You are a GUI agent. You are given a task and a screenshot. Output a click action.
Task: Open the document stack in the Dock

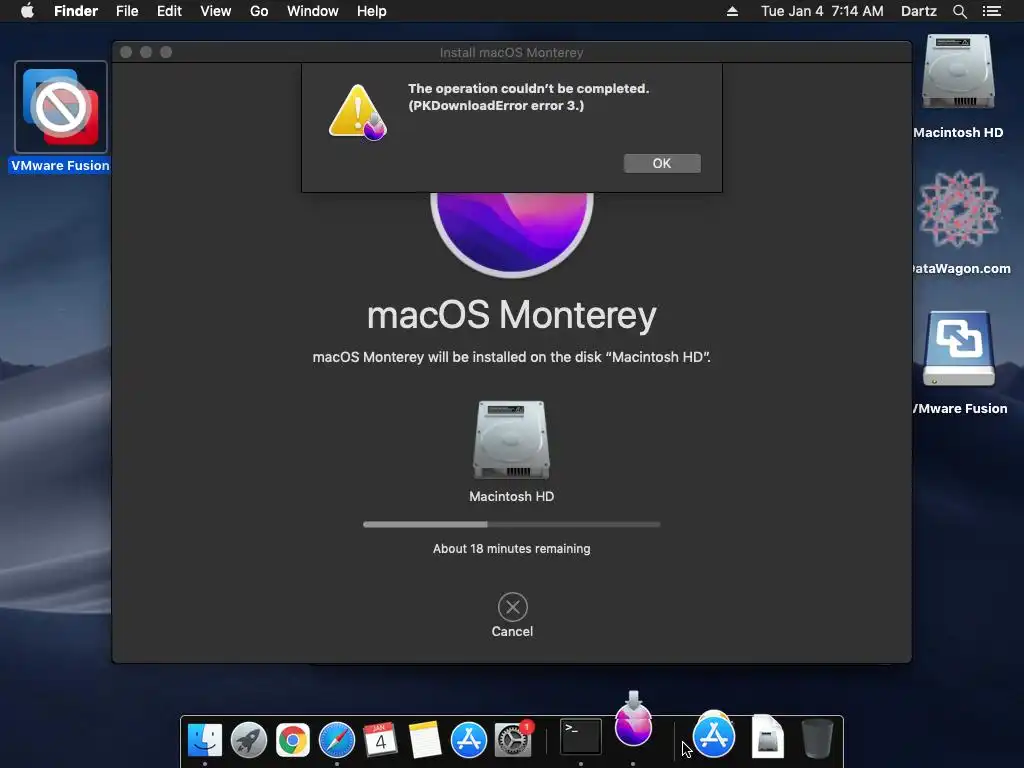click(767, 737)
